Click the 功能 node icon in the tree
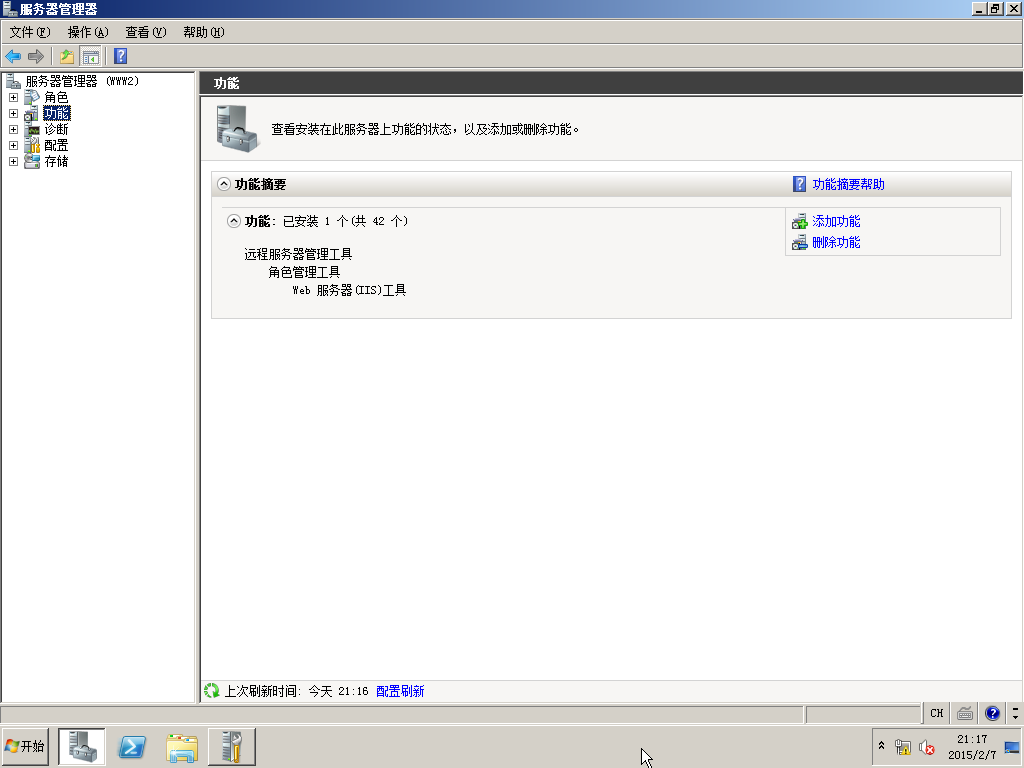 pyautogui.click(x=31, y=114)
